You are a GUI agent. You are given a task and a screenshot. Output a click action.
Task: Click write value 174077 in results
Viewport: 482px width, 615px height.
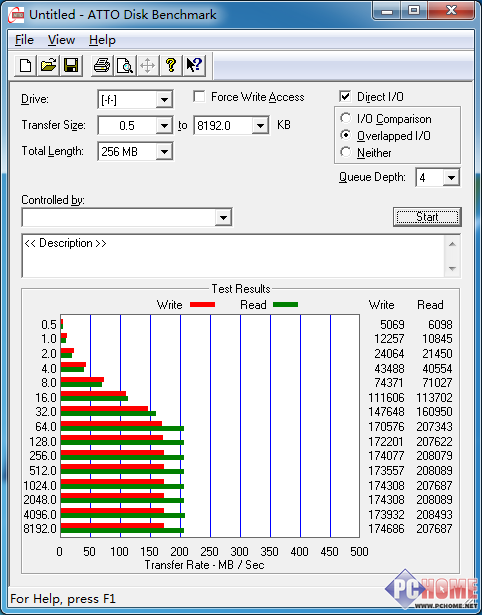tap(386, 455)
